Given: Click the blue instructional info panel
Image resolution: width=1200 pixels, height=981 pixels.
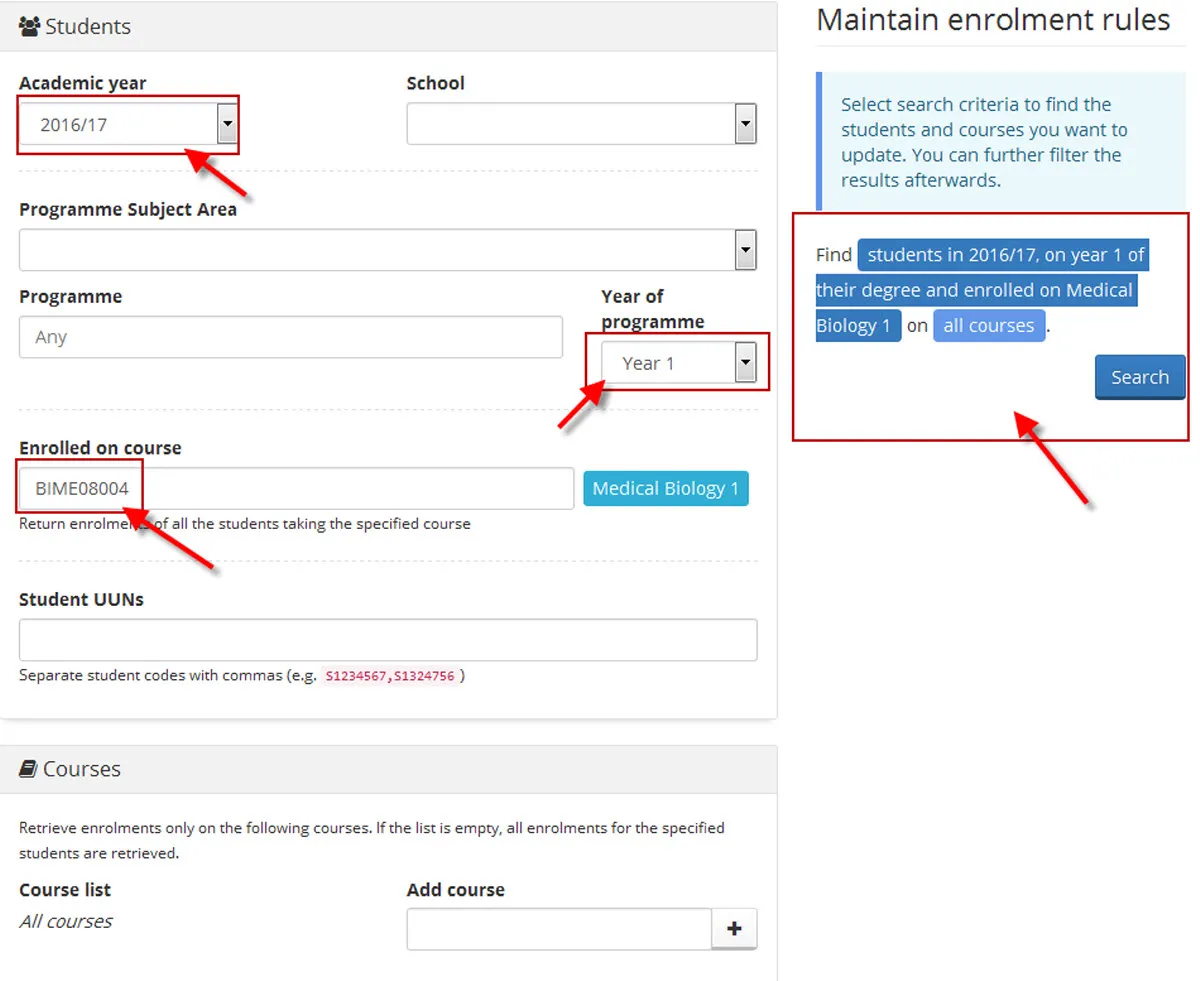Looking at the screenshot, I should coord(990,142).
